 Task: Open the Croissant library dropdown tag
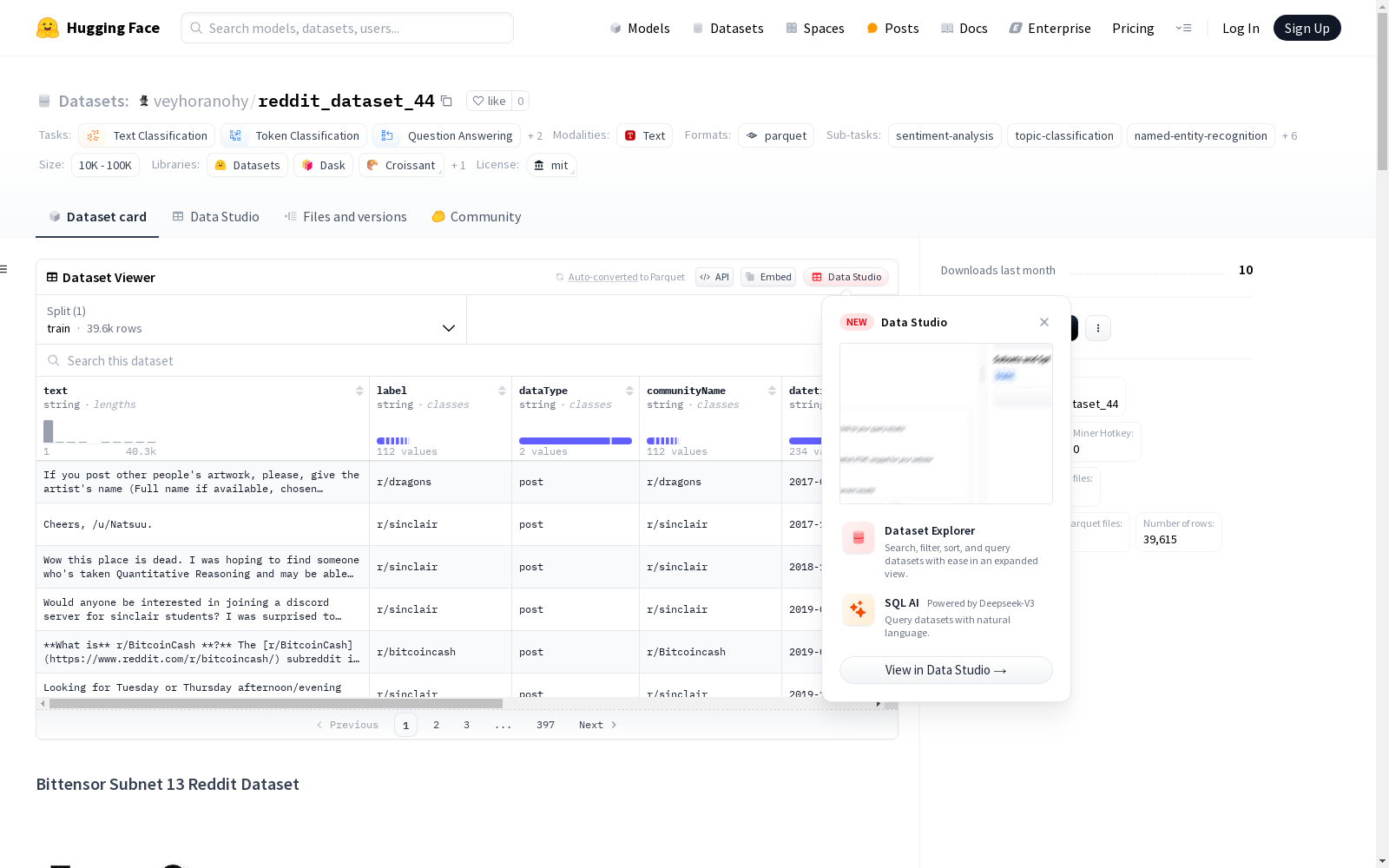(401, 165)
